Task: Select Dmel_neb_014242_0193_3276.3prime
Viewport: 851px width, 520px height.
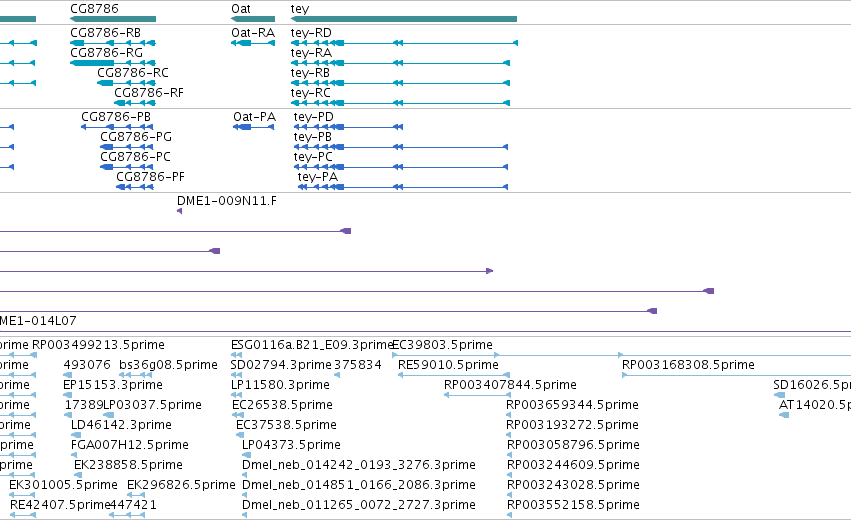Action: click(359, 465)
